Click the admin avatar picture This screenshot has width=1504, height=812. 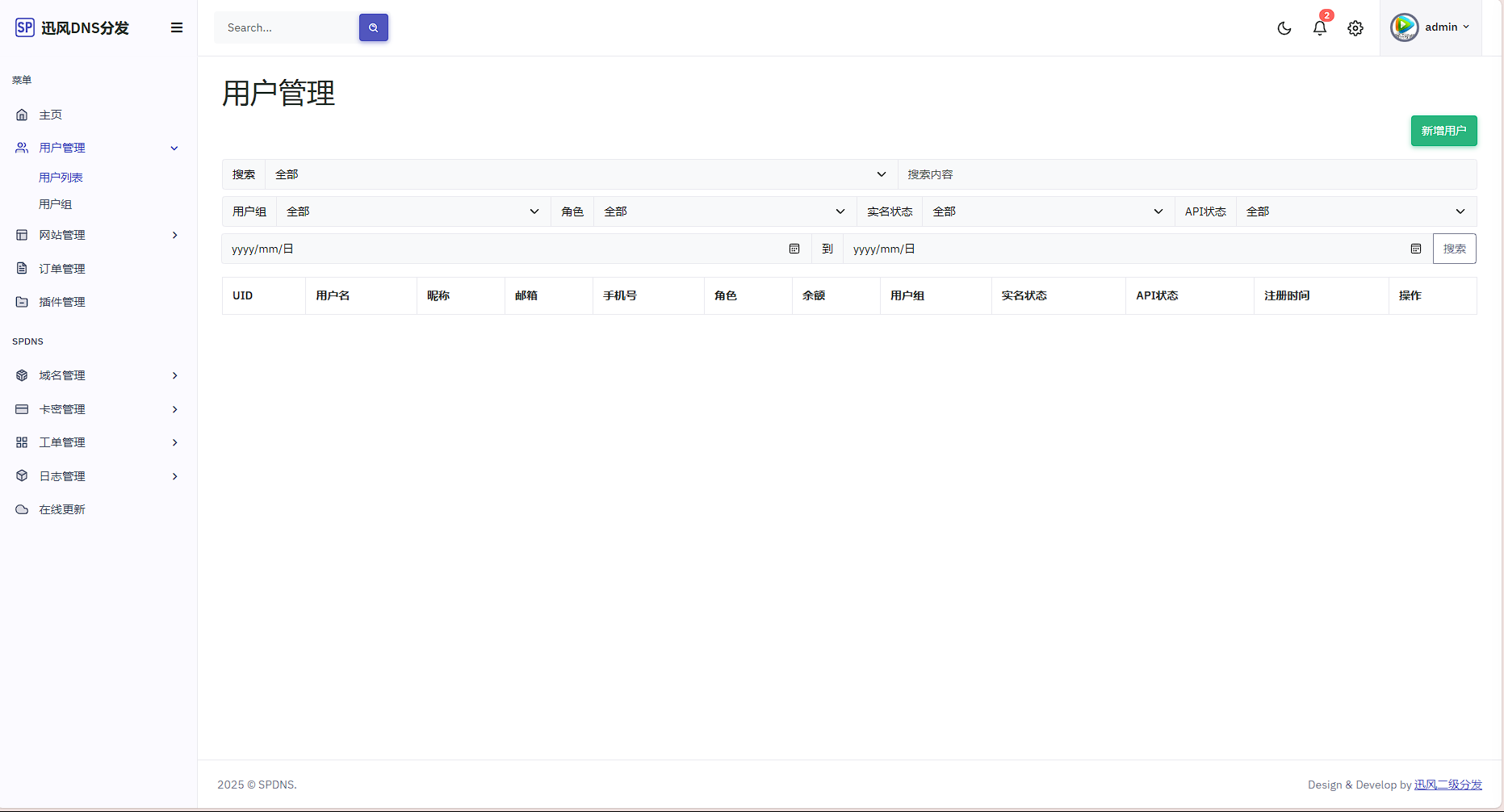1404,27
